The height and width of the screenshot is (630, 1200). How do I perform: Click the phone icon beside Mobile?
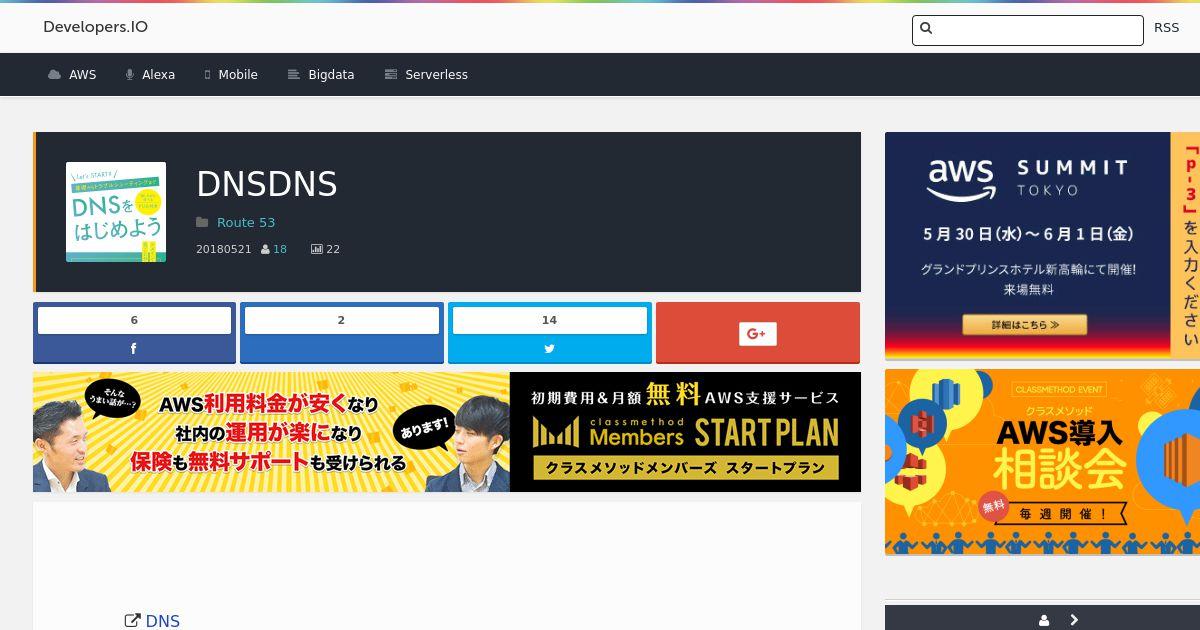208,75
